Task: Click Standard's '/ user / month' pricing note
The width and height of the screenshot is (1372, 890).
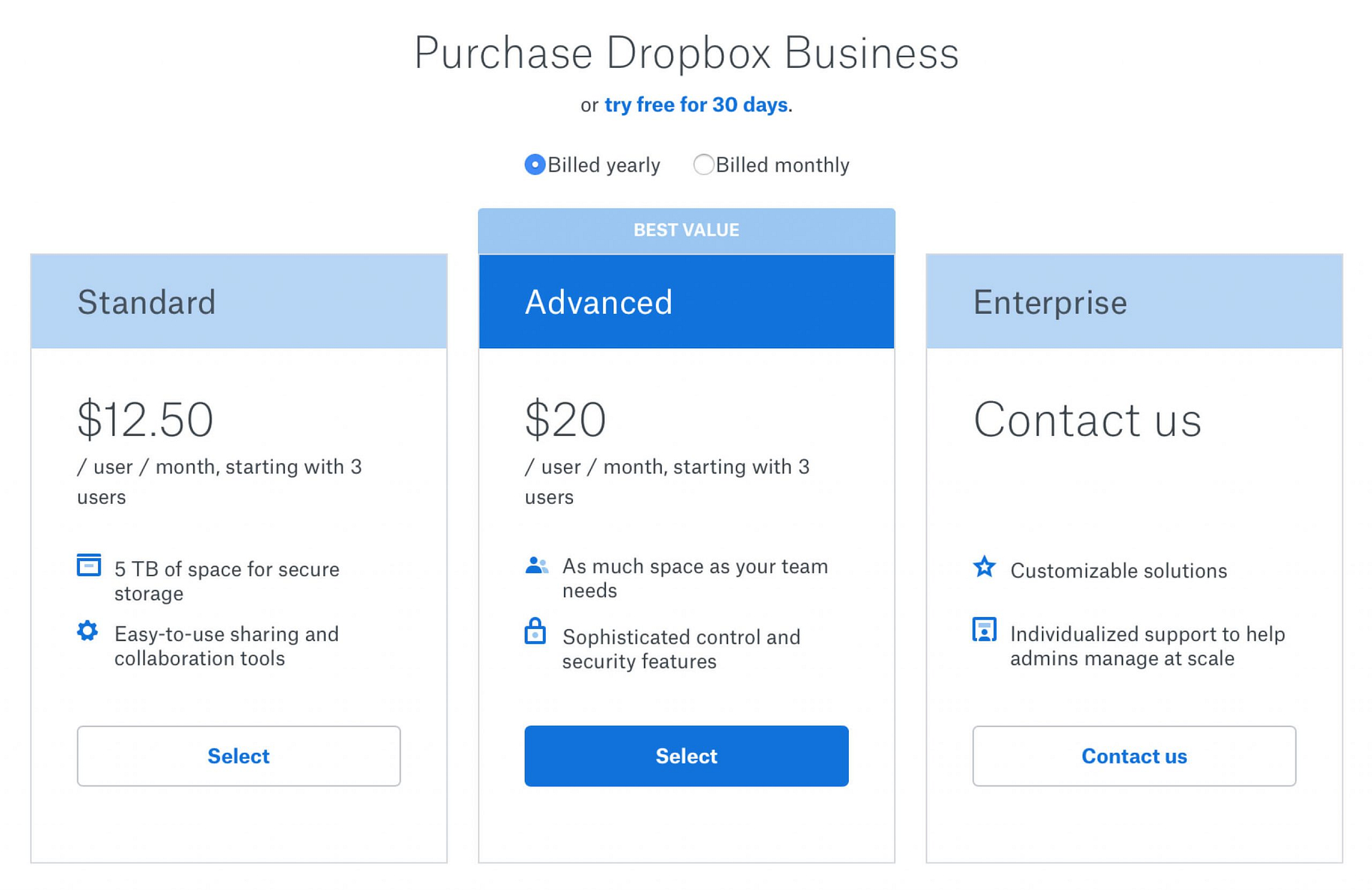Action: [219, 481]
